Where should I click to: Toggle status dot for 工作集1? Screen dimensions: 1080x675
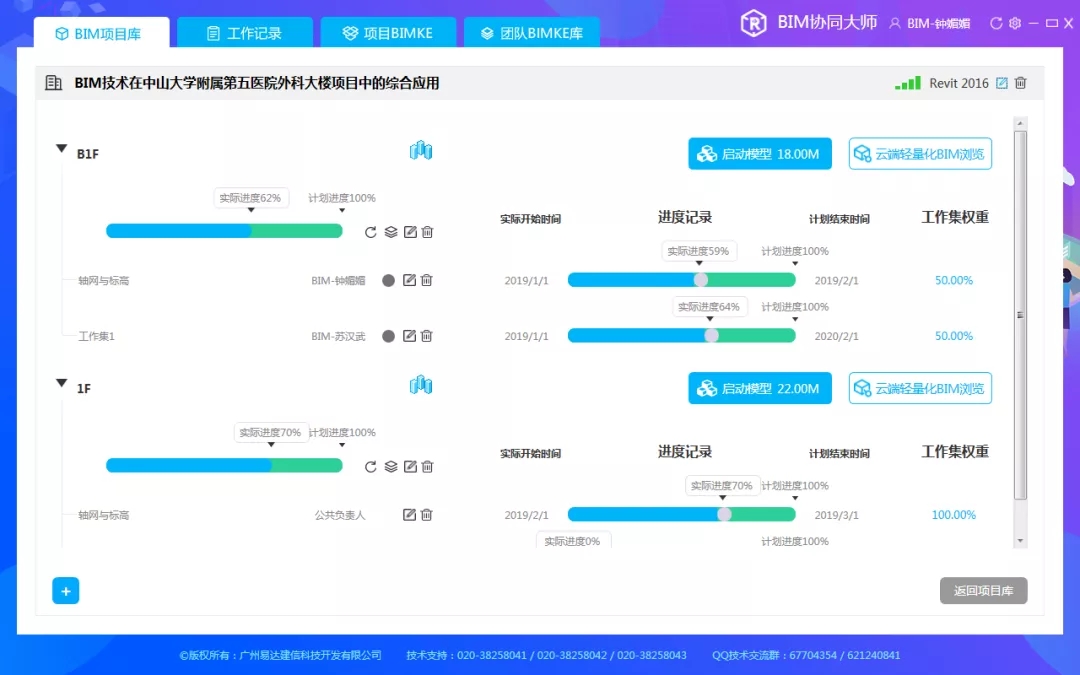coord(388,336)
